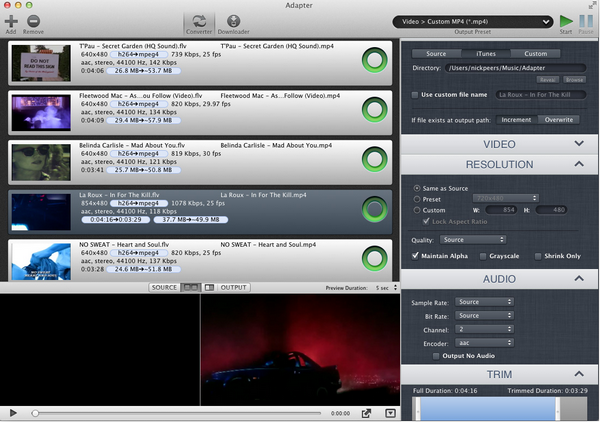The width and height of the screenshot is (600, 422).
Task: Select the iTunes destination tab
Action: pyautogui.click(x=486, y=53)
